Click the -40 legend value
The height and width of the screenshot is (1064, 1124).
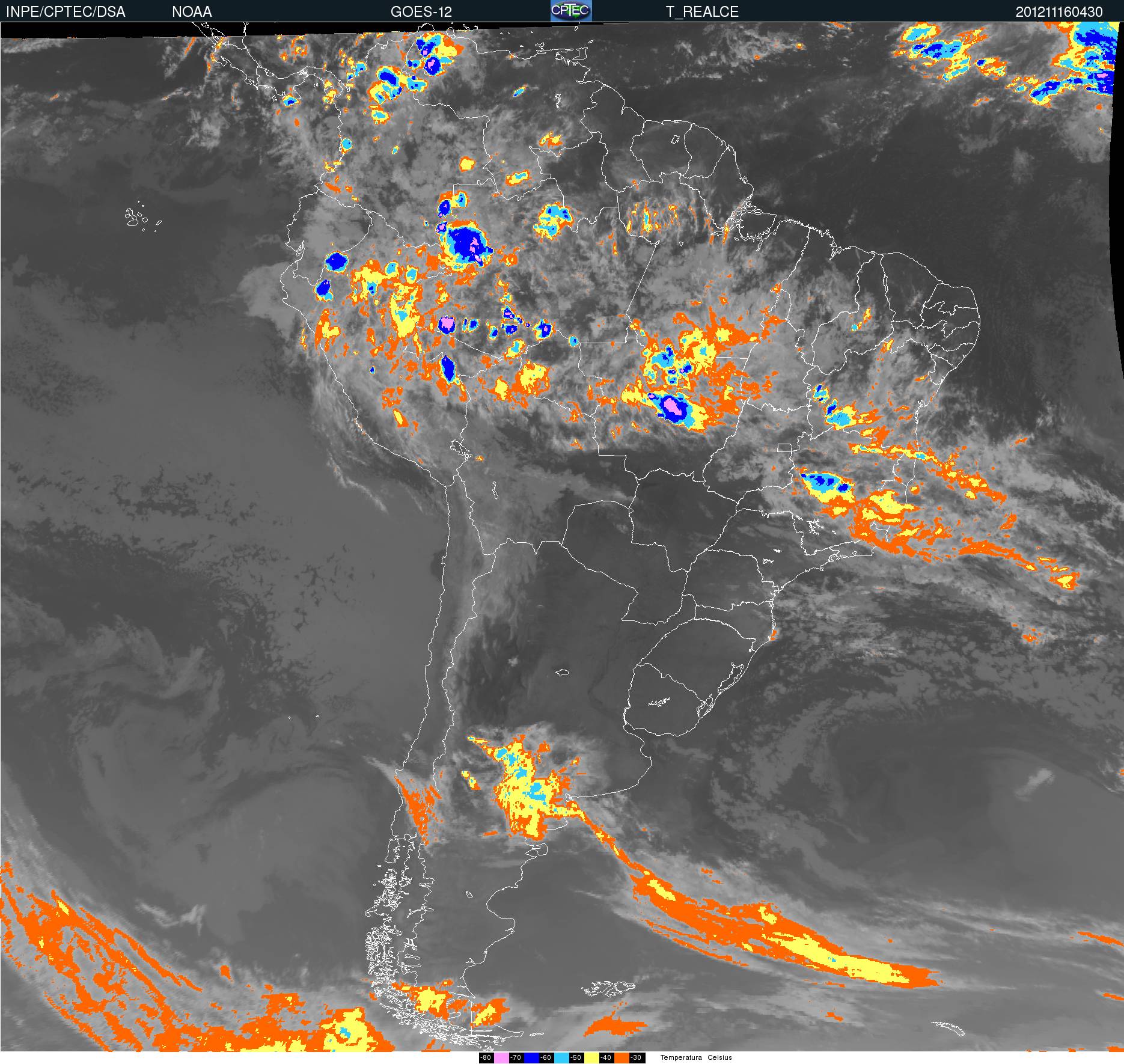(x=606, y=1058)
